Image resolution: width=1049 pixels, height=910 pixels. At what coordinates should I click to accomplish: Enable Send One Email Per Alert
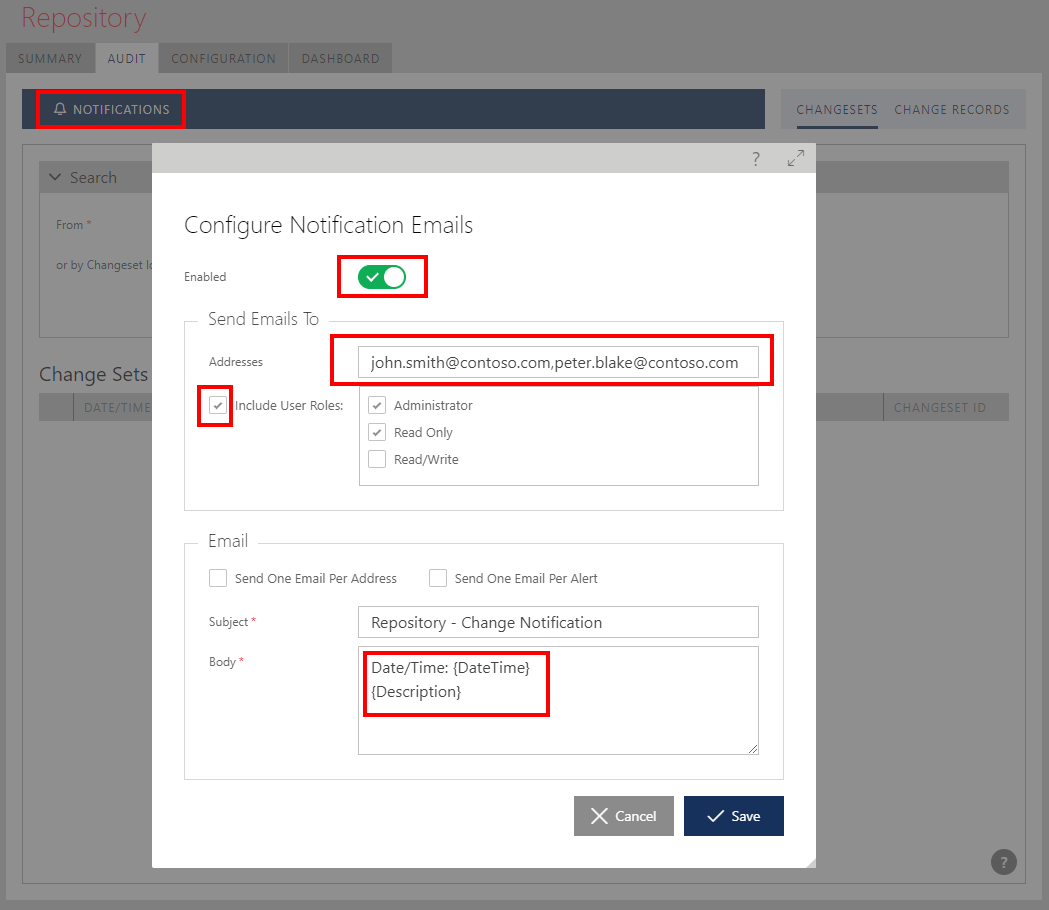pyautogui.click(x=437, y=578)
